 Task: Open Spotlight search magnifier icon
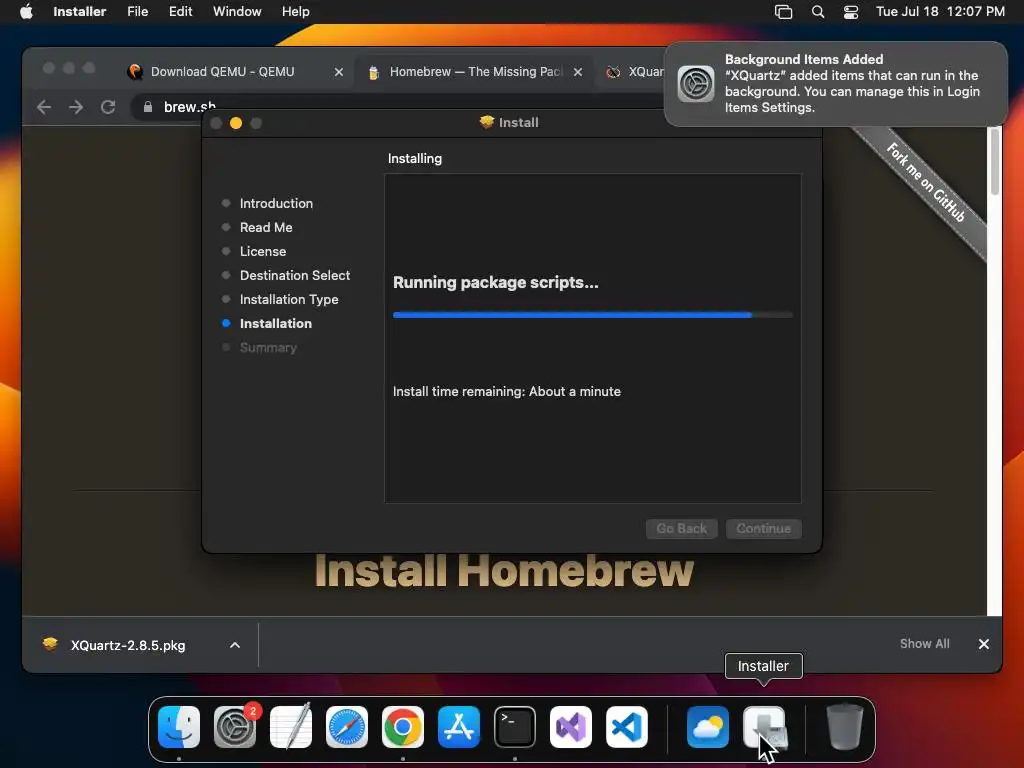tap(818, 12)
